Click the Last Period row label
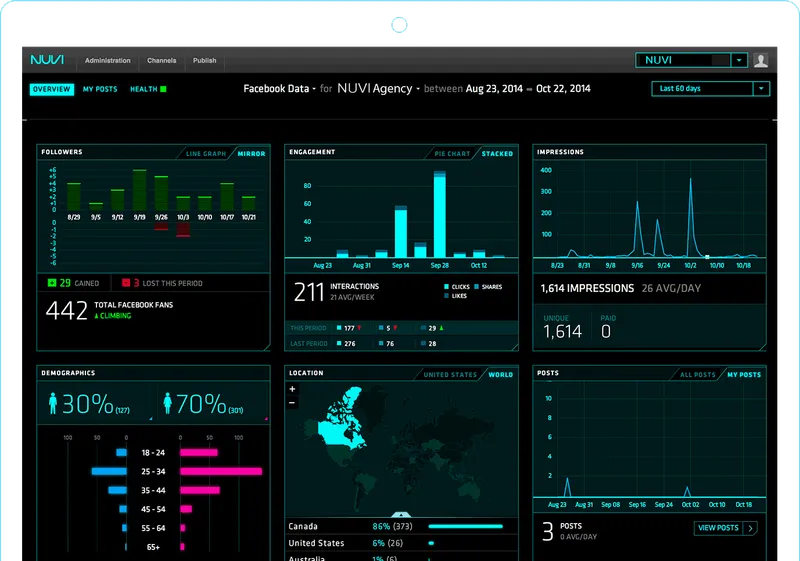Viewport: 800px width, 561px height. (x=309, y=344)
